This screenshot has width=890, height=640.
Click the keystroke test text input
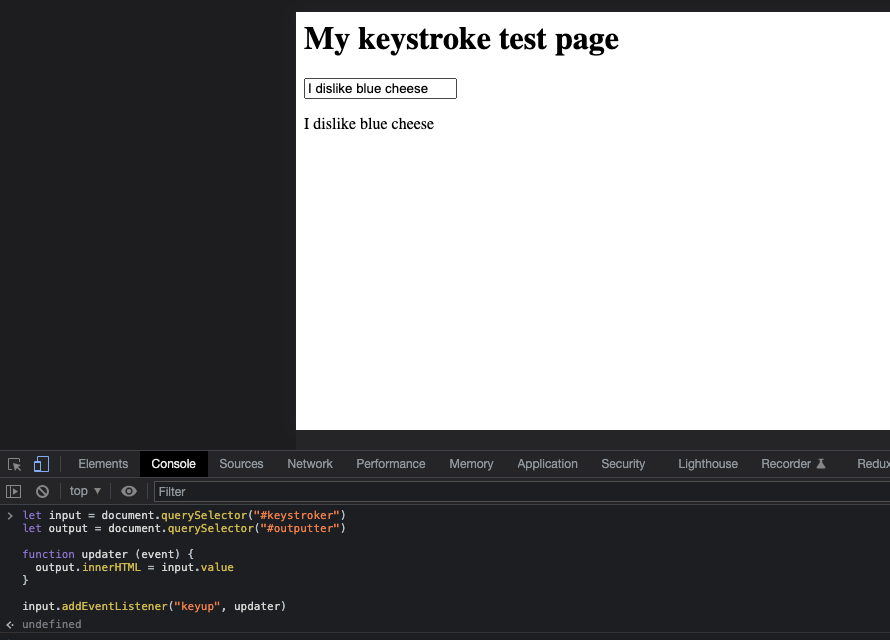tap(380, 88)
